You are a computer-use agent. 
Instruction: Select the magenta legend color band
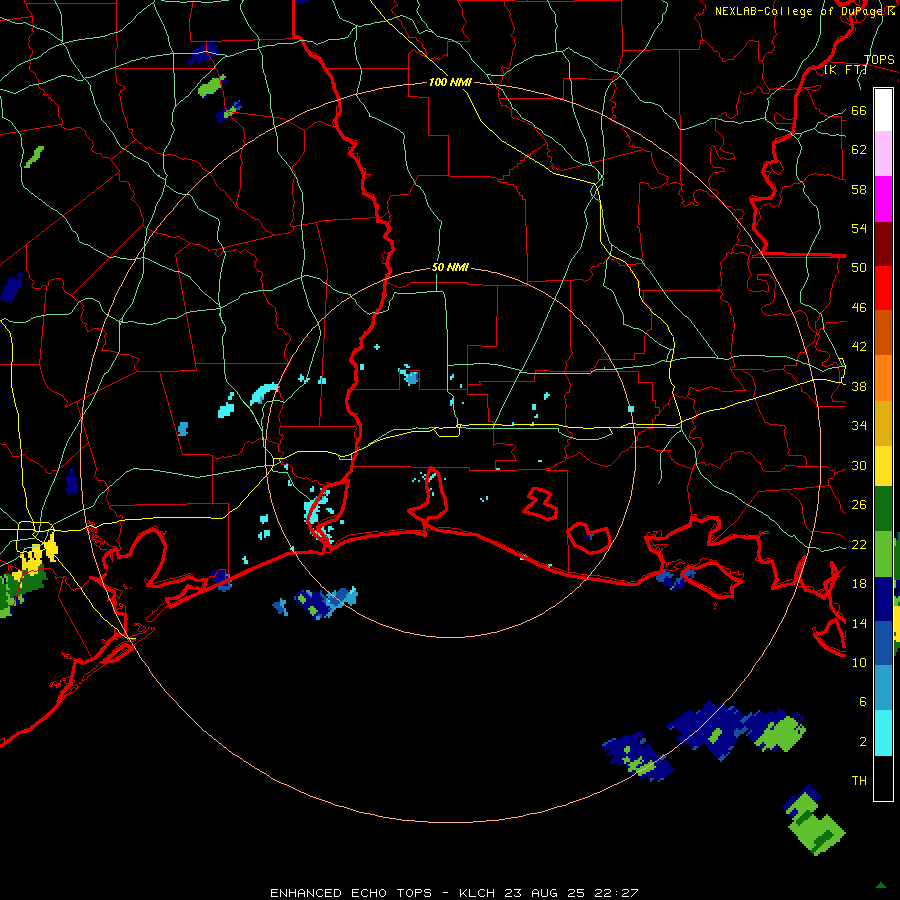point(883,199)
